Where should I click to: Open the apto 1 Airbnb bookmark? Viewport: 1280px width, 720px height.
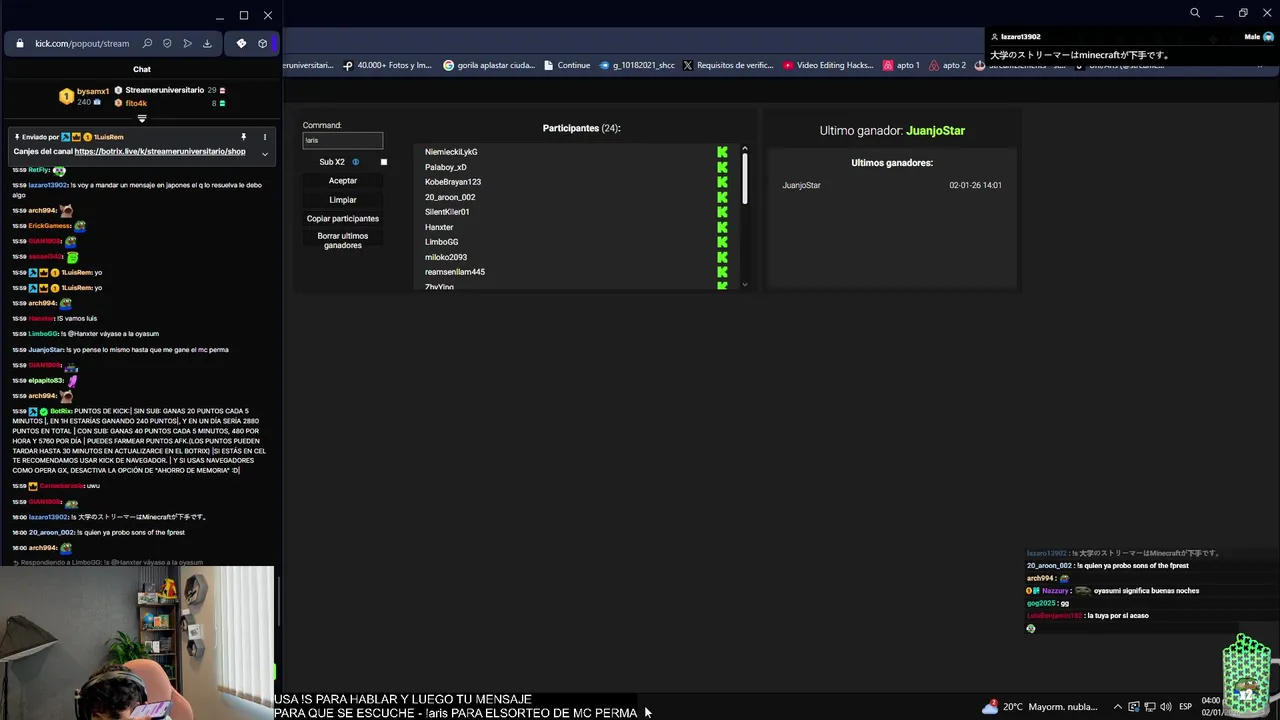click(901, 65)
